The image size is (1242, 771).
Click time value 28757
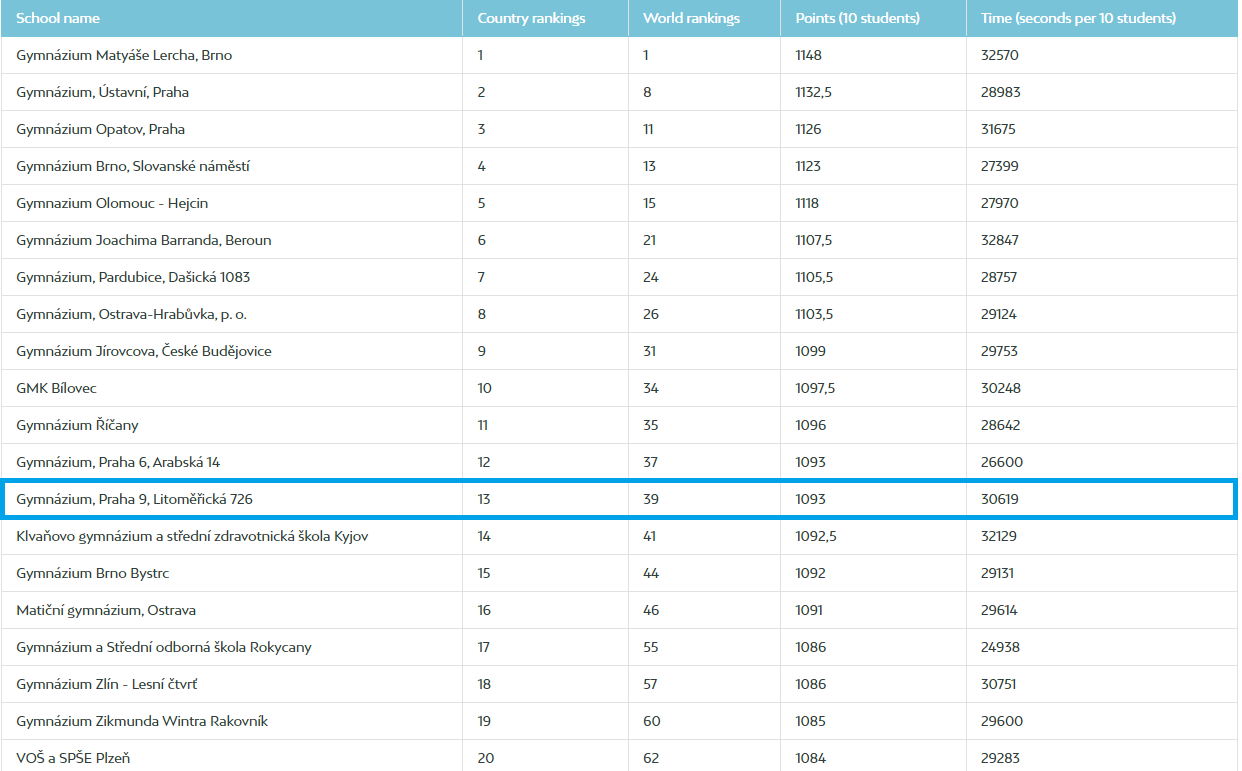(999, 277)
